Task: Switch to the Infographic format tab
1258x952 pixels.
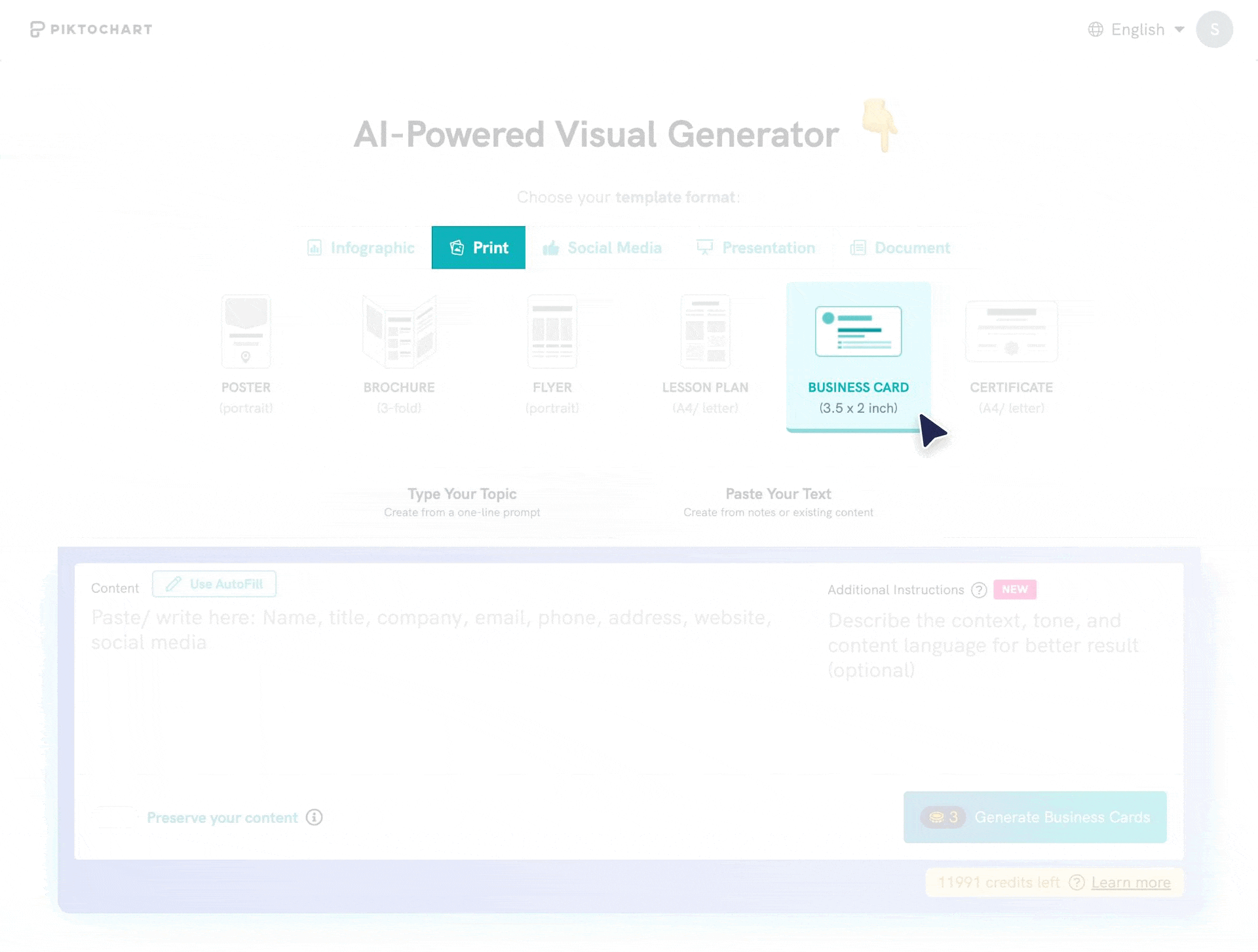Action: click(x=361, y=248)
